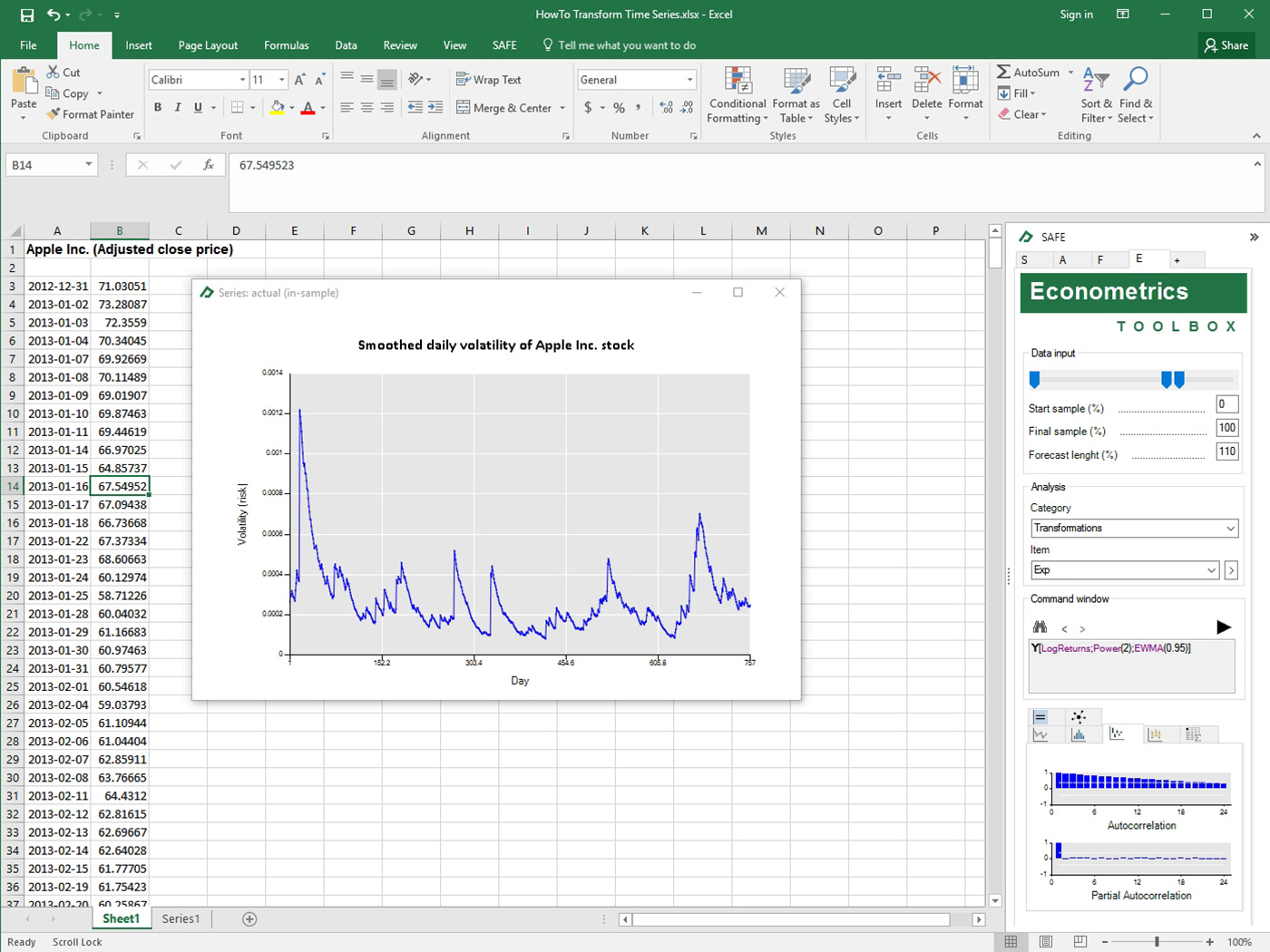Viewport: 1270px width, 952px height.
Task: Switch to the line chart tab in SAFE panel
Action: click(1040, 734)
